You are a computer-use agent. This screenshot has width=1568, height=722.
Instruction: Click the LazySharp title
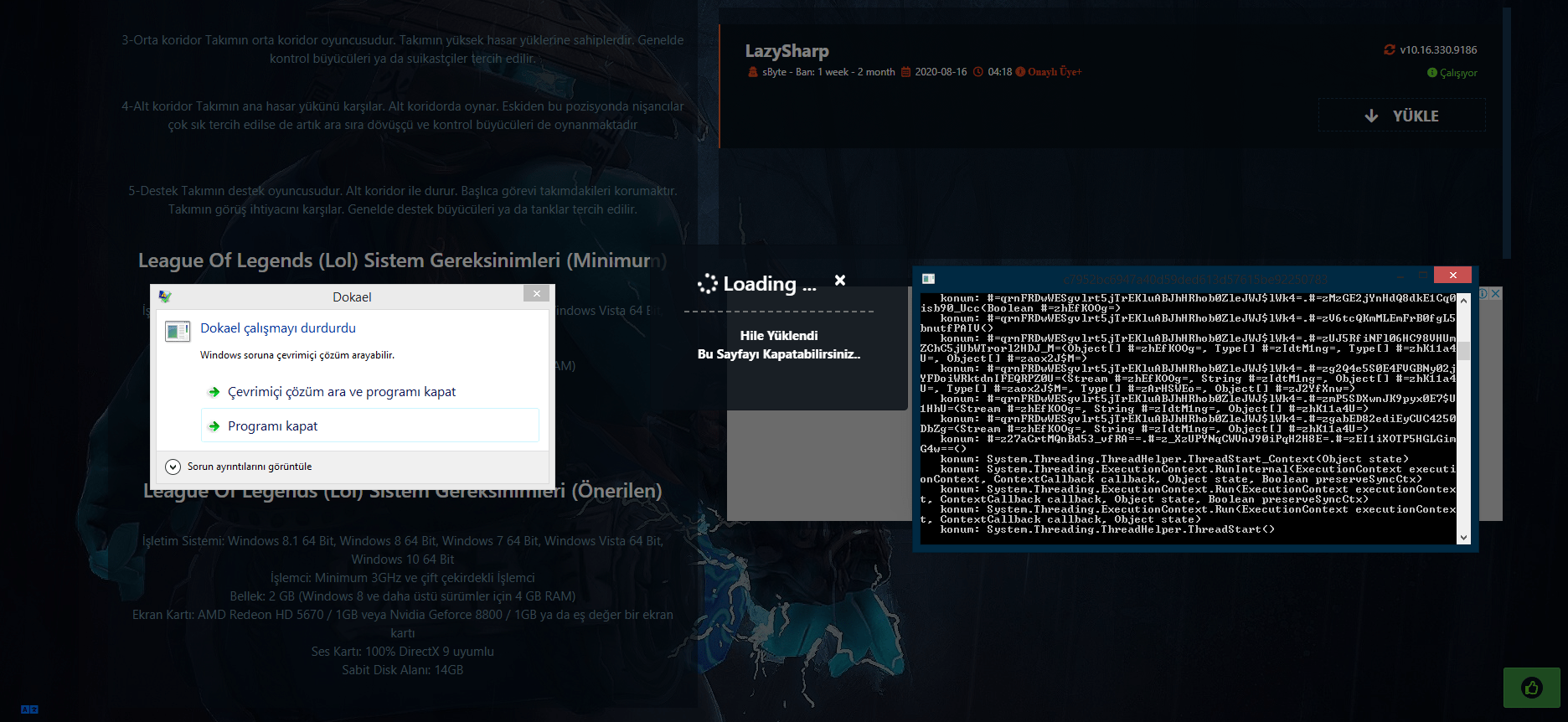pos(787,51)
